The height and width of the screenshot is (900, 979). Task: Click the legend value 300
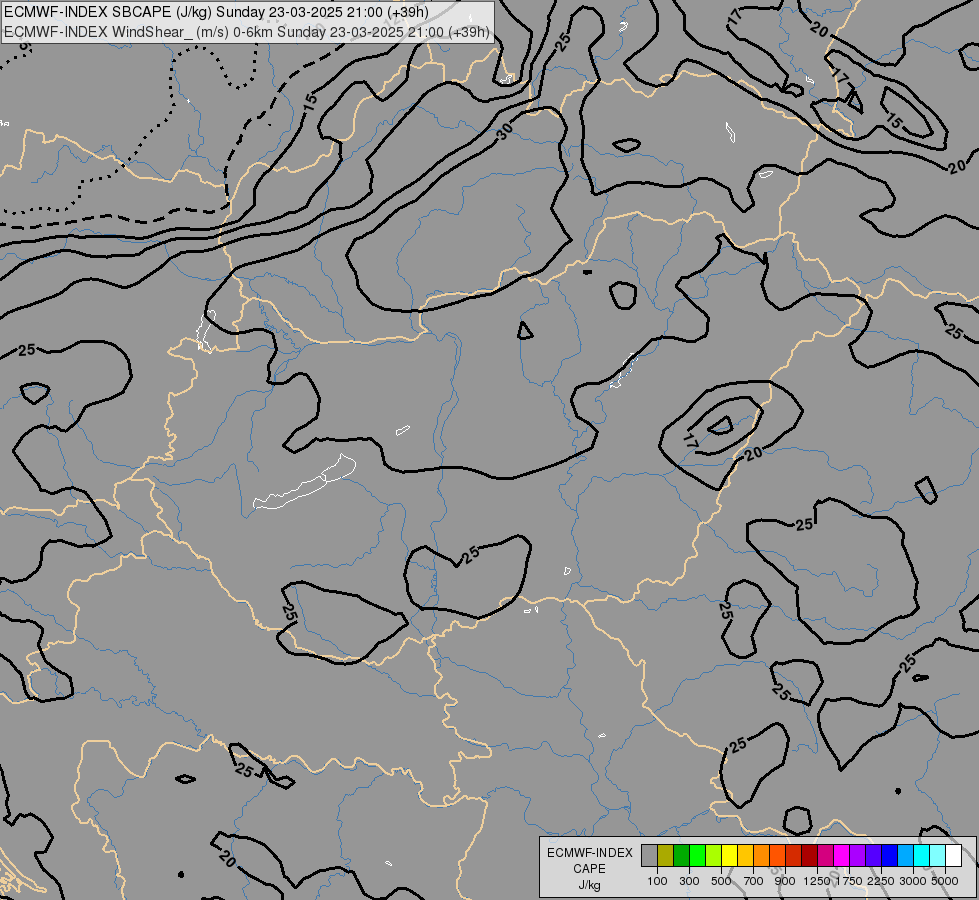click(x=689, y=881)
